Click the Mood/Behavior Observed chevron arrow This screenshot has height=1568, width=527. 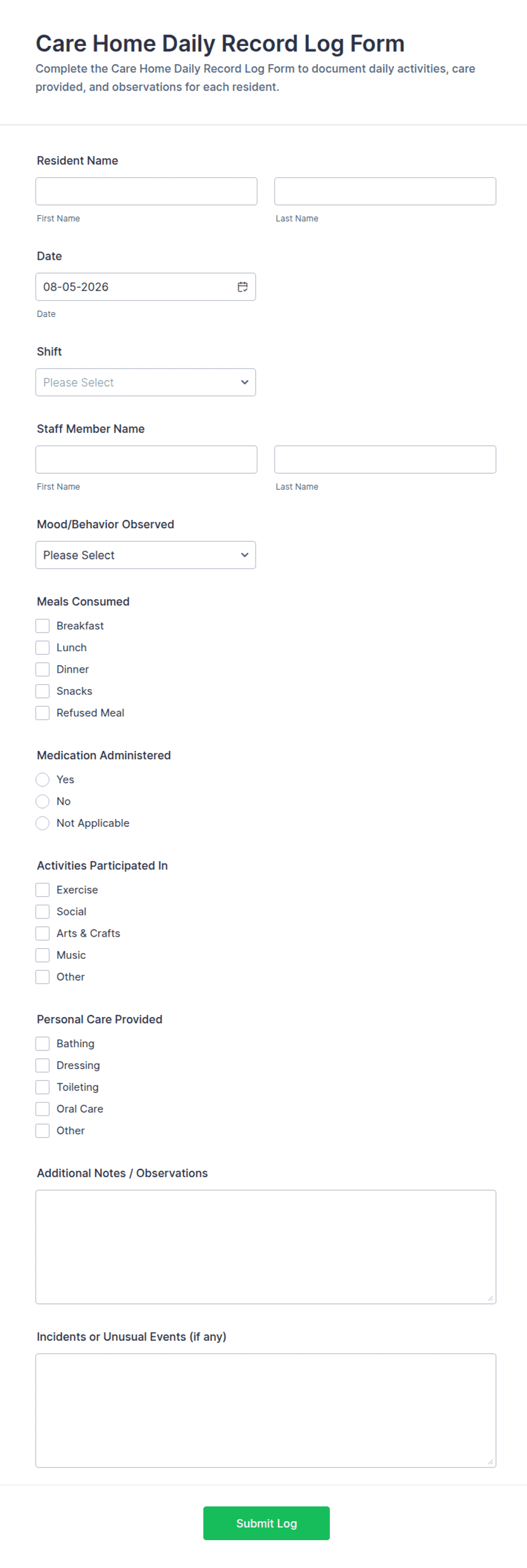[x=244, y=555]
